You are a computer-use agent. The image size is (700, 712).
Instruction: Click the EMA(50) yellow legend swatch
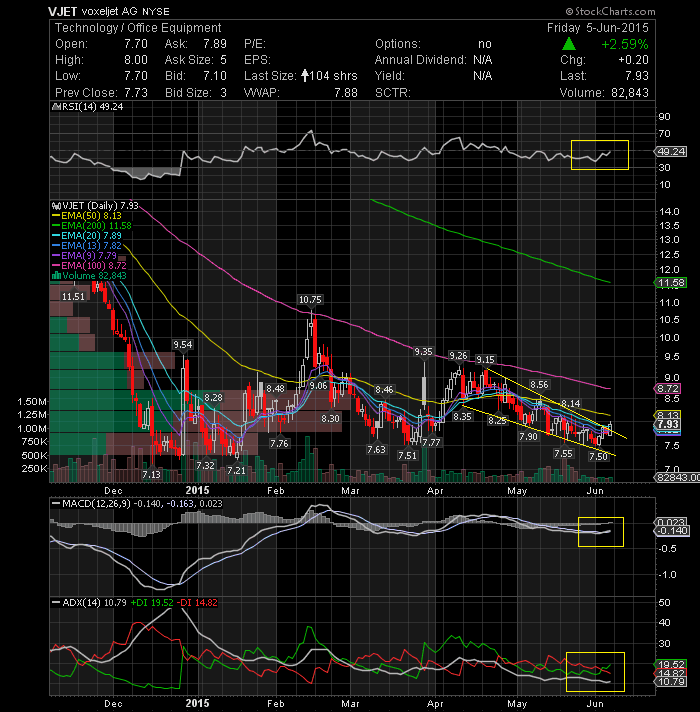tap(56, 216)
